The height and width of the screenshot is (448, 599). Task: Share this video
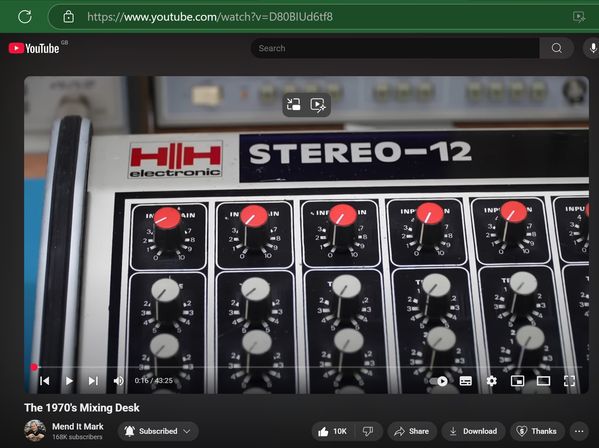412,432
